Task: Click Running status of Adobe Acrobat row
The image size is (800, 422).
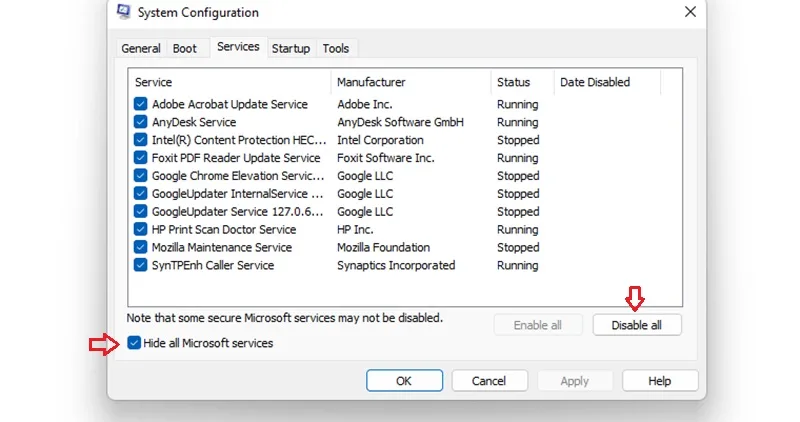Action: coord(517,104)
